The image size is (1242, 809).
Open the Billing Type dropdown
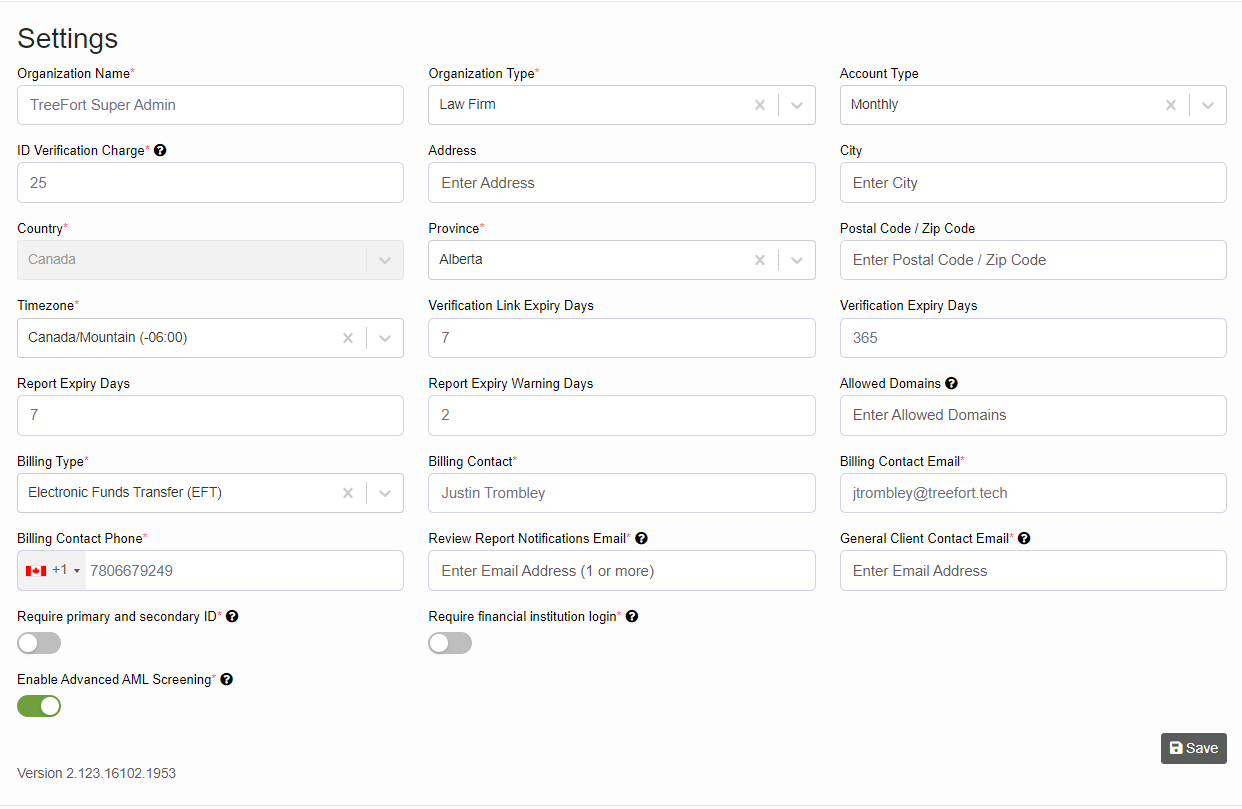(385, 493)
